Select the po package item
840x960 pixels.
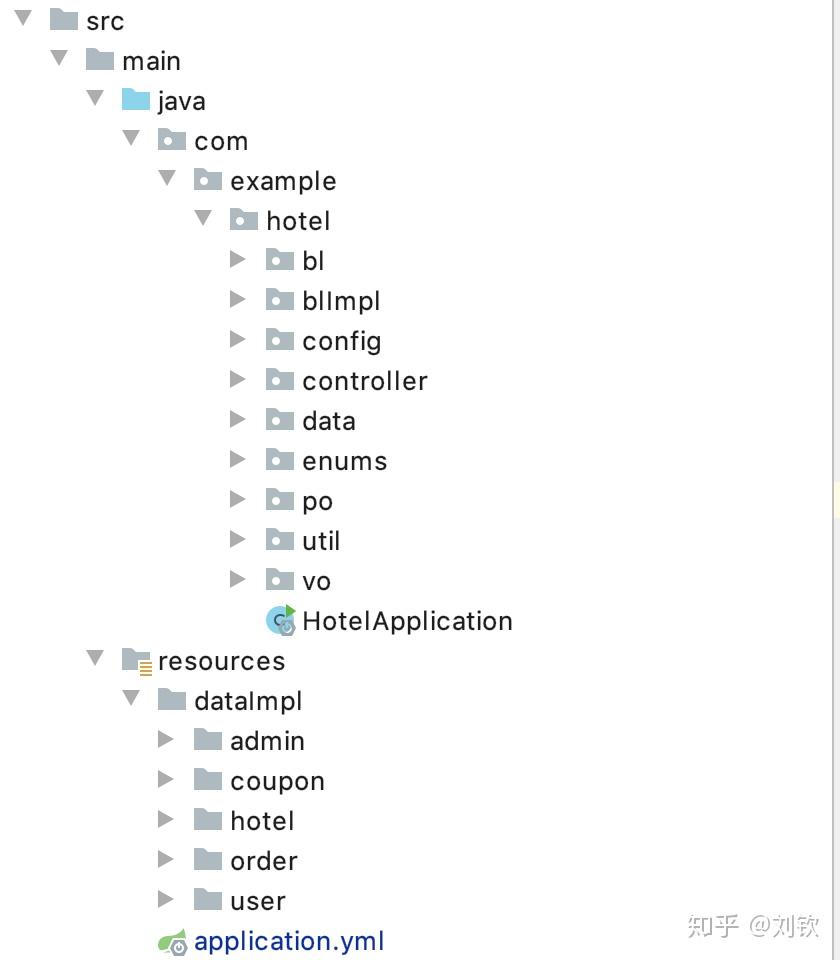[317, 500]
